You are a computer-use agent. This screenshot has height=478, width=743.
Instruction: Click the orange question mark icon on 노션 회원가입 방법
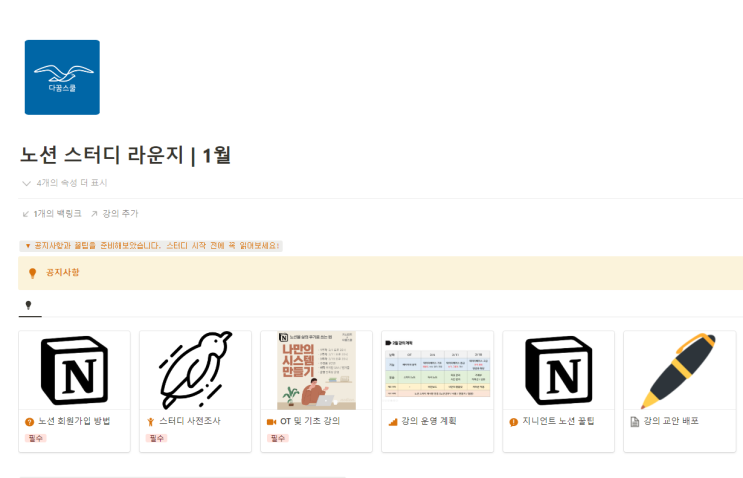coord(29,422)
